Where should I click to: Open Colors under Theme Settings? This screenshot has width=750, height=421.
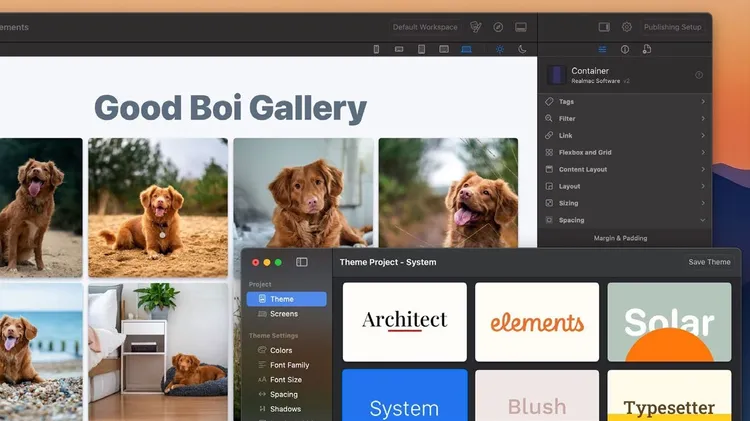(287, 350)
